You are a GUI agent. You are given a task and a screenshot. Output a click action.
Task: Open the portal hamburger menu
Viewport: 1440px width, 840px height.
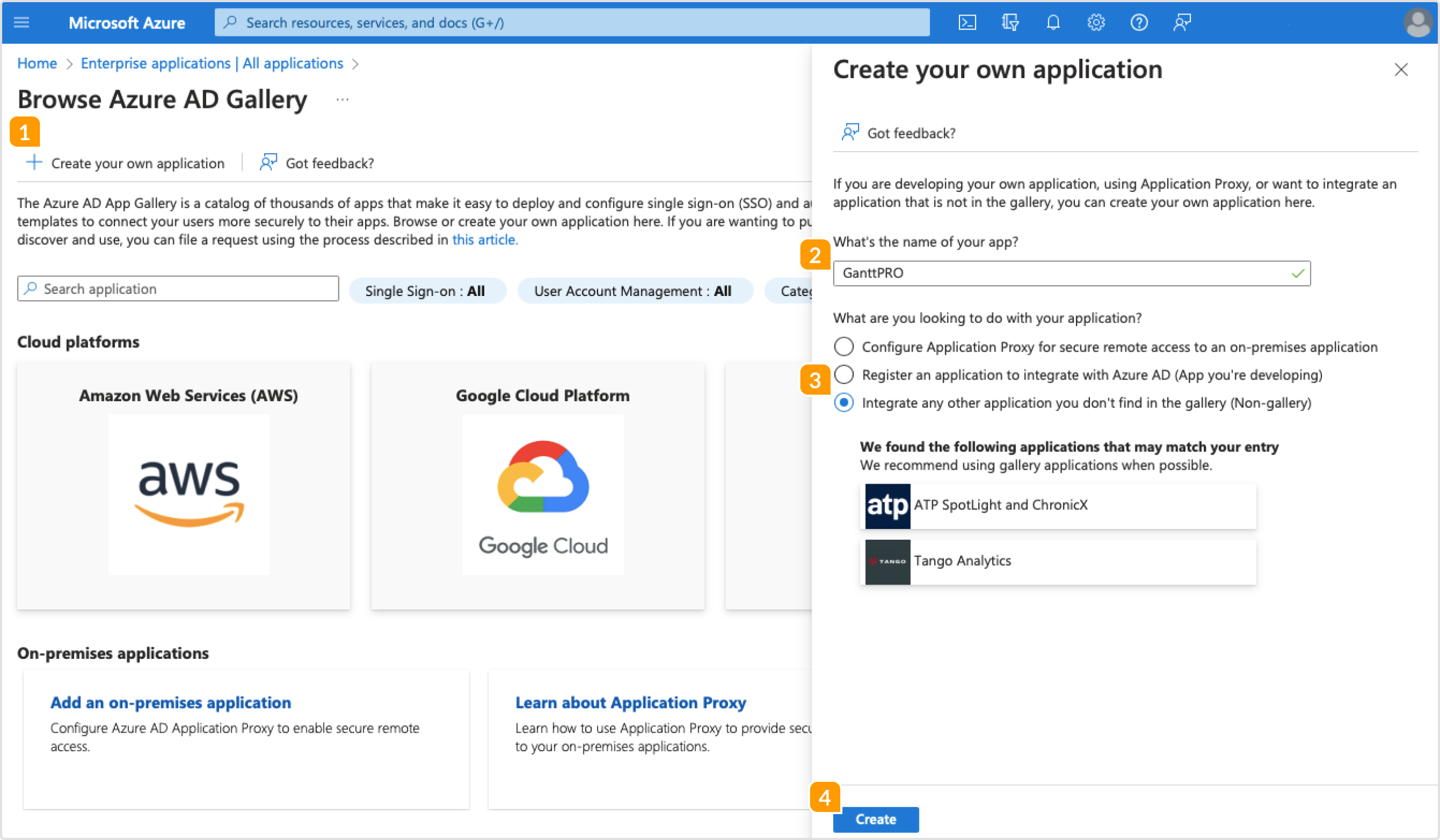click(x=21, y=22)
